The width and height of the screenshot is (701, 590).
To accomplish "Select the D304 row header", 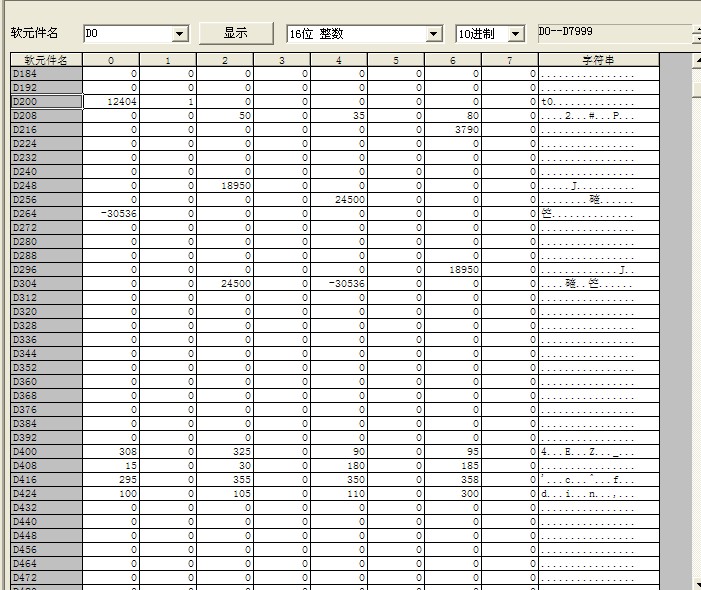I will [x=45, y=284].
